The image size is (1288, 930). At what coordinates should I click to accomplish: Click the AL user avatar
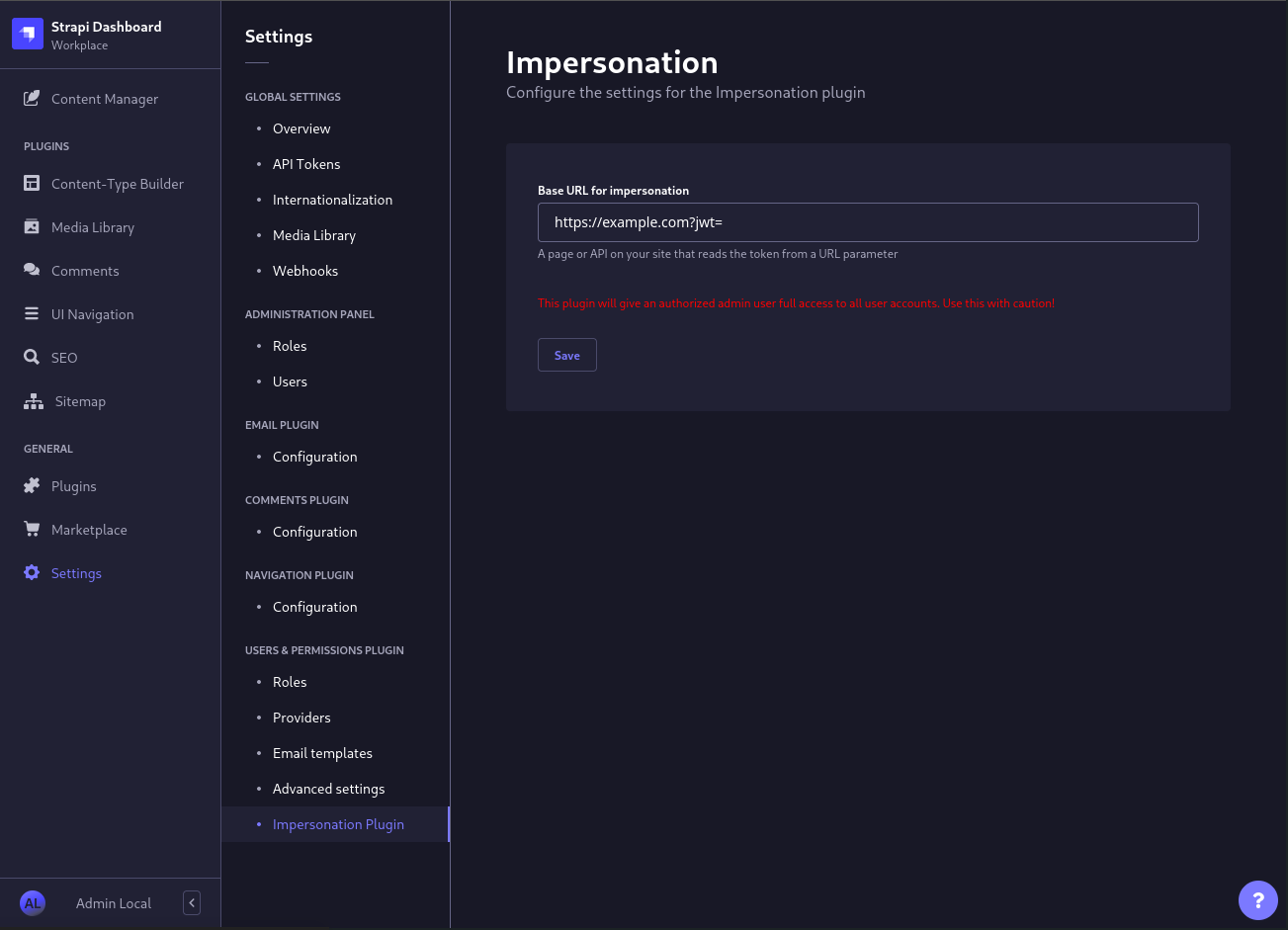click(33, 903)
